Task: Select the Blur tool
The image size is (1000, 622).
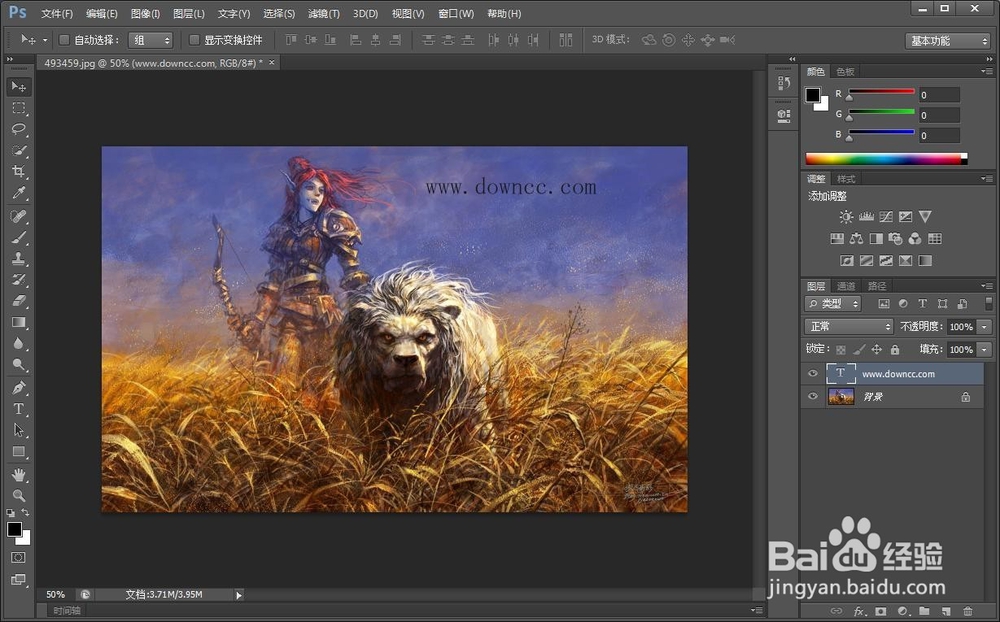Action: tap(18, 343)
